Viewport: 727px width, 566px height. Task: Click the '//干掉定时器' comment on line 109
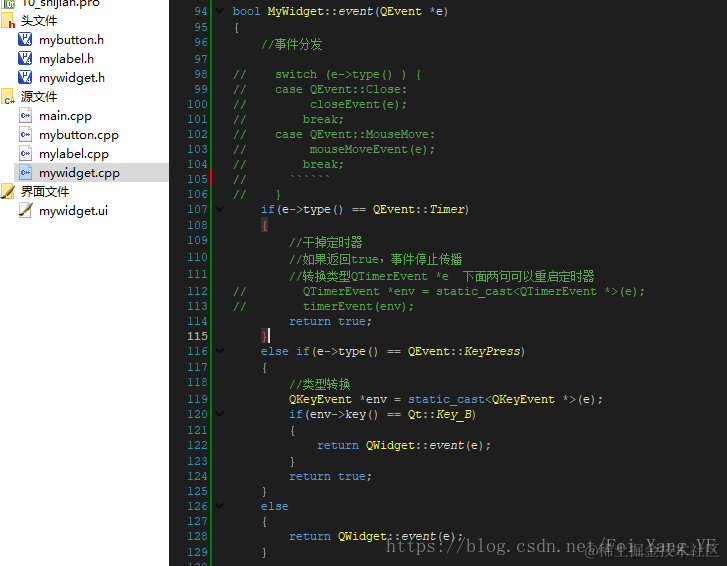click(x=326, y=242)
